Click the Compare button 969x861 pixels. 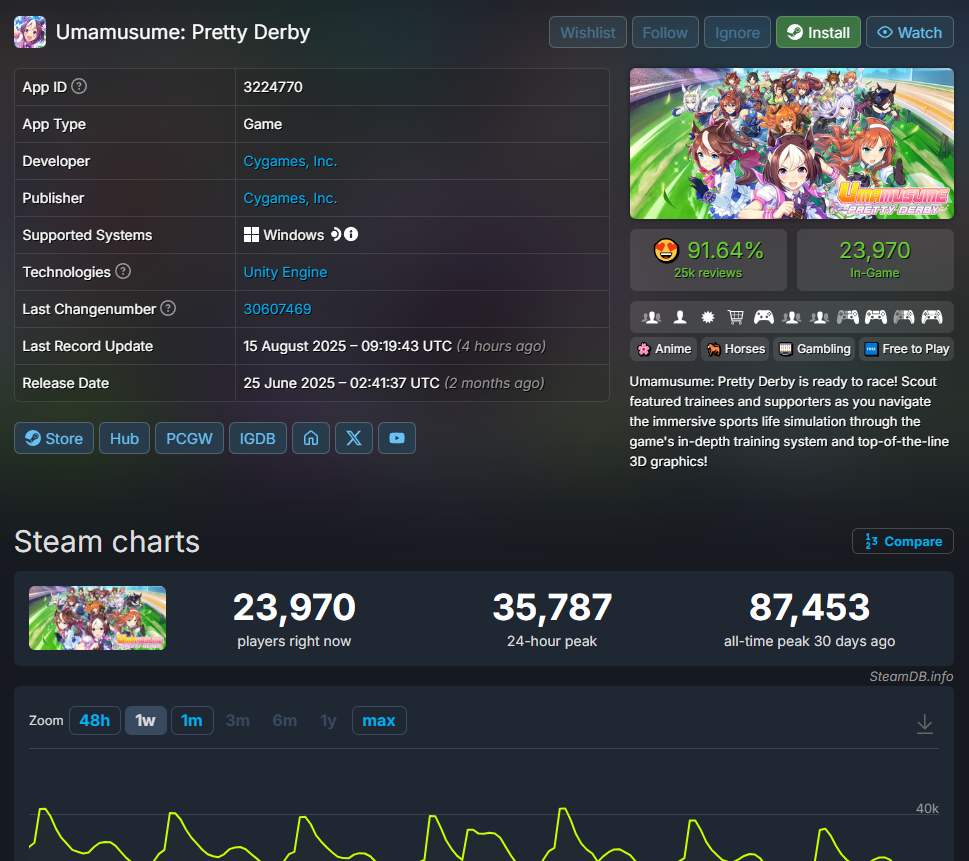[x=903, y=541]
